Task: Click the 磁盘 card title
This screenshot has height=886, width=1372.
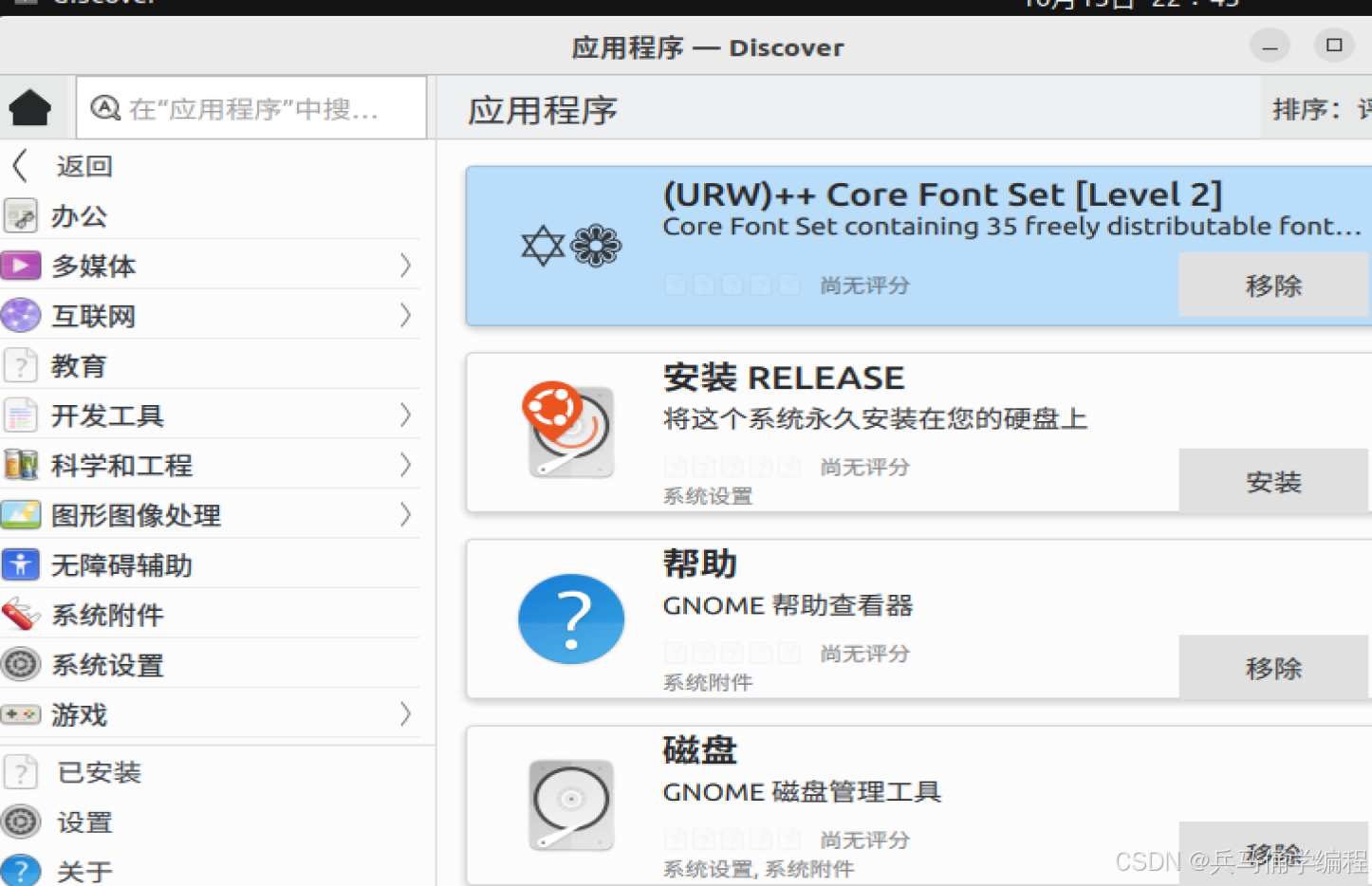Action: click(x=700, y=750)
